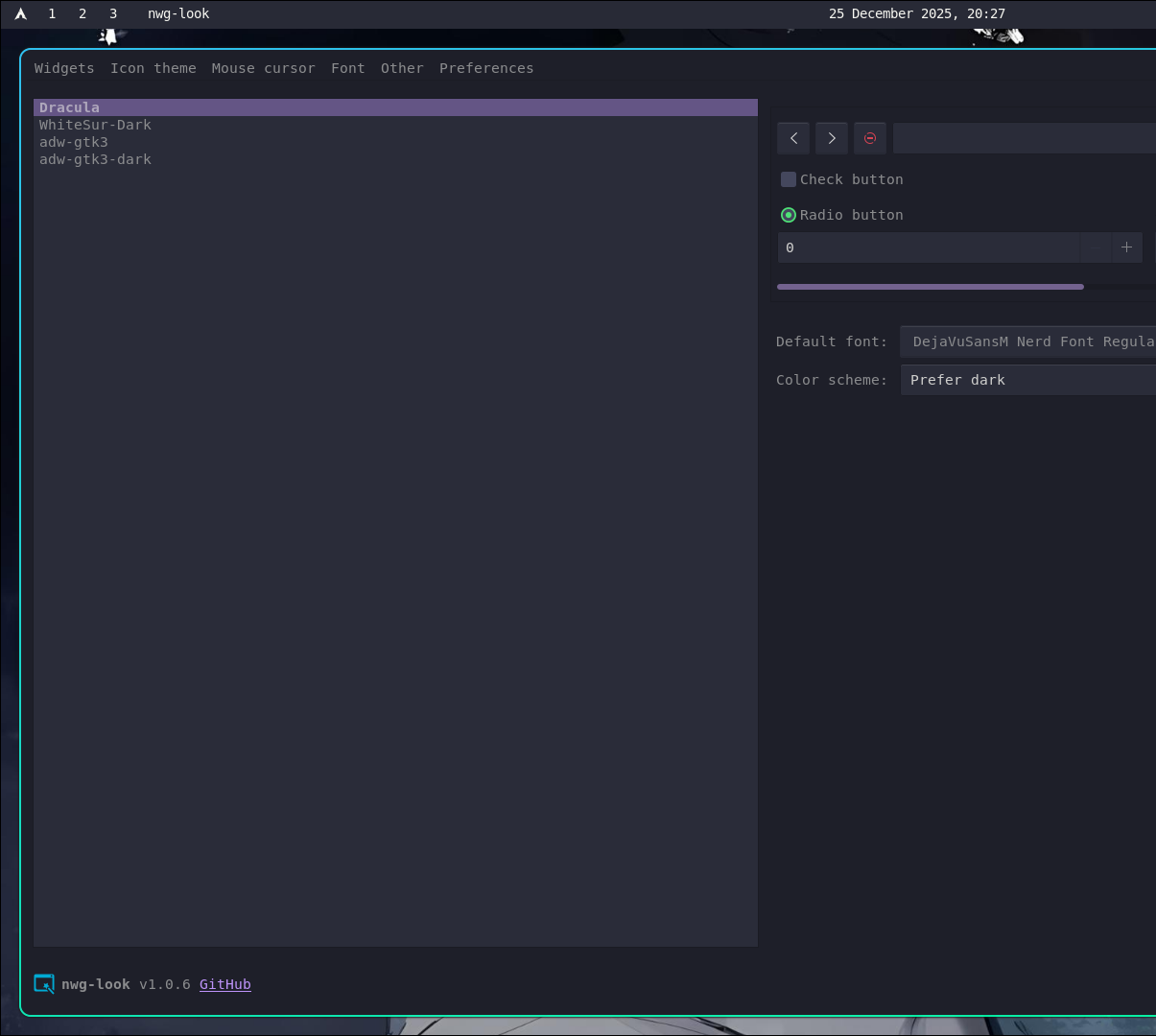This screenshot has width=1156, height=1036.
Task: Switch to the Icon theme tab
Action: coord(153,68)
